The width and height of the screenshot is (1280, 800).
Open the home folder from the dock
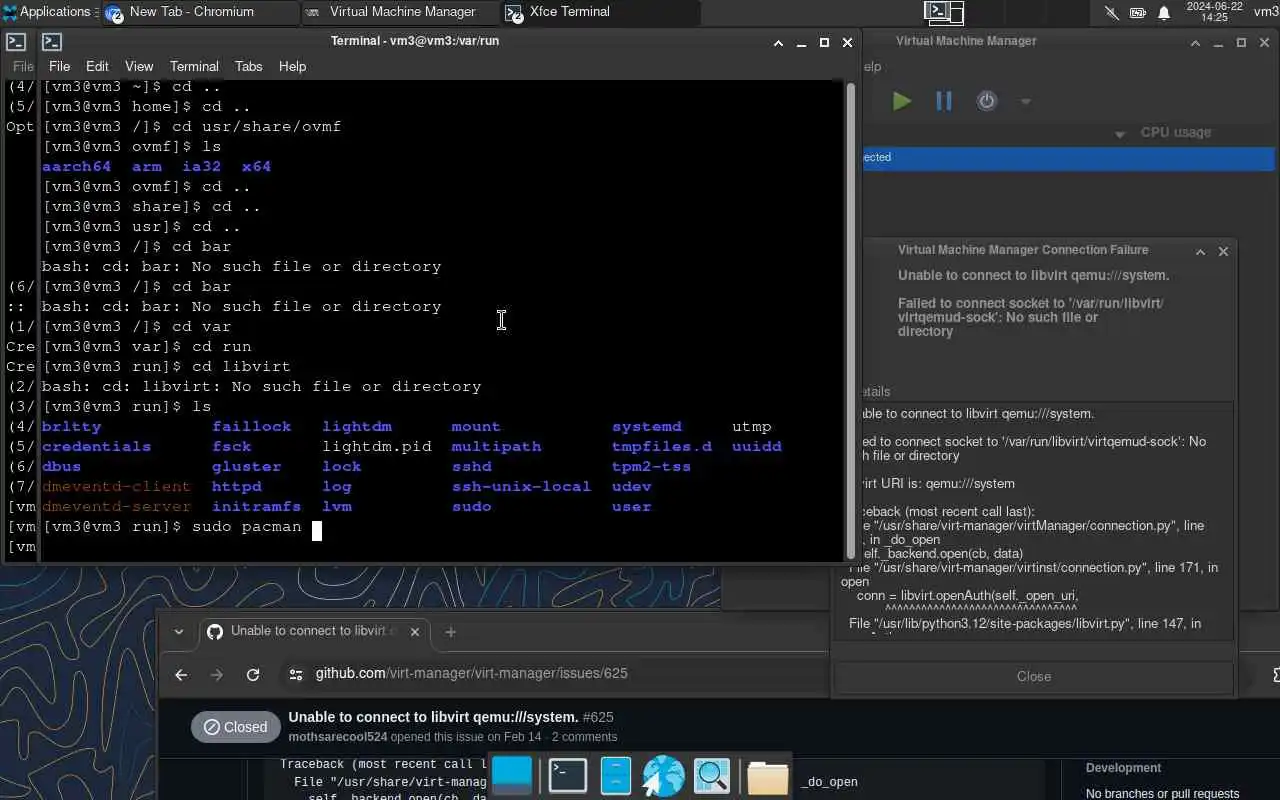tap(767, 777)
